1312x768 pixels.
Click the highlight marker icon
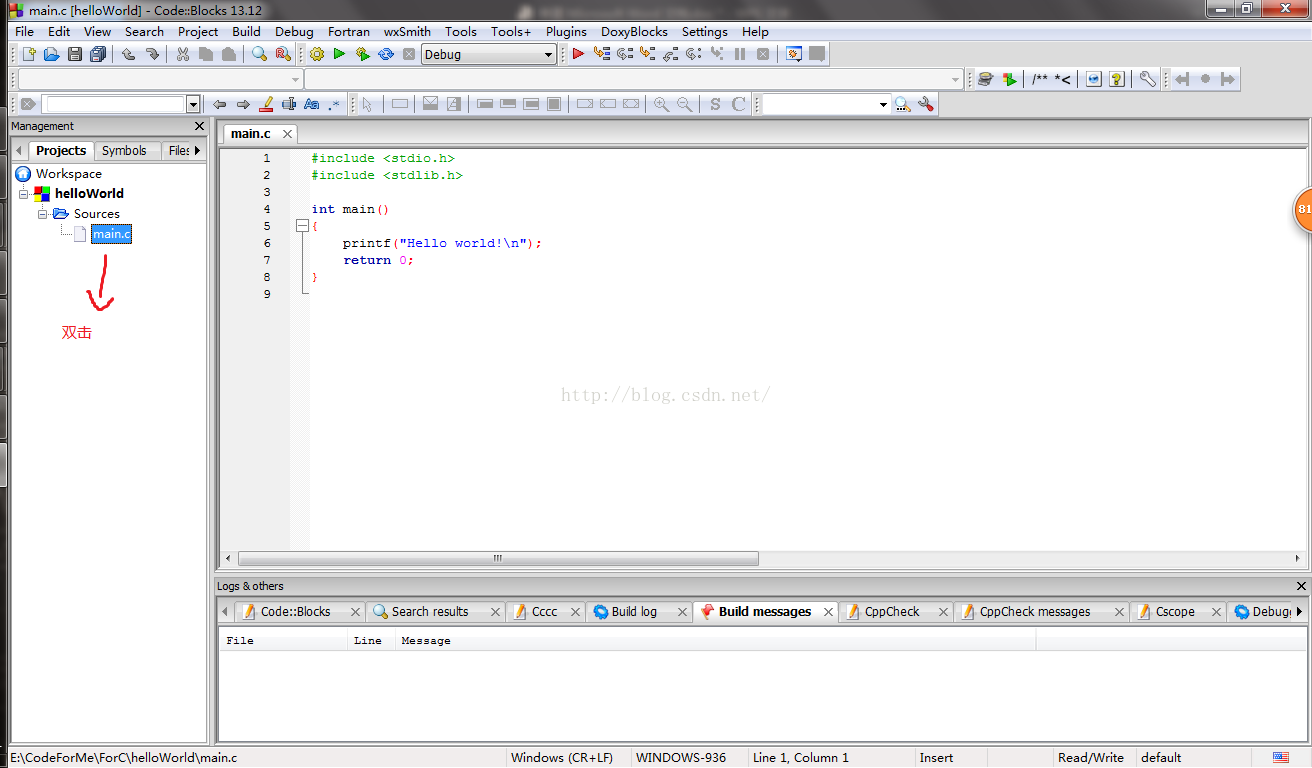[x=266, y=104]
